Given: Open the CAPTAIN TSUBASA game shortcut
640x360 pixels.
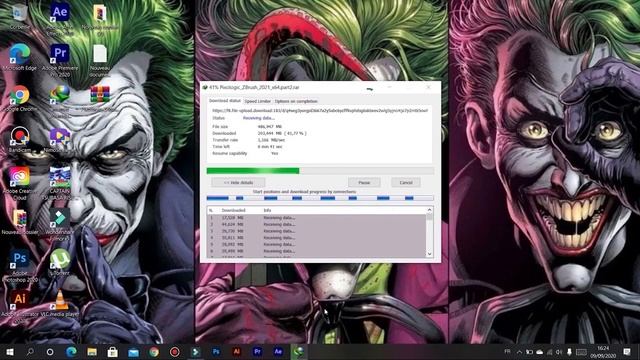Looking at the screenshot, I should click(60, 183).
